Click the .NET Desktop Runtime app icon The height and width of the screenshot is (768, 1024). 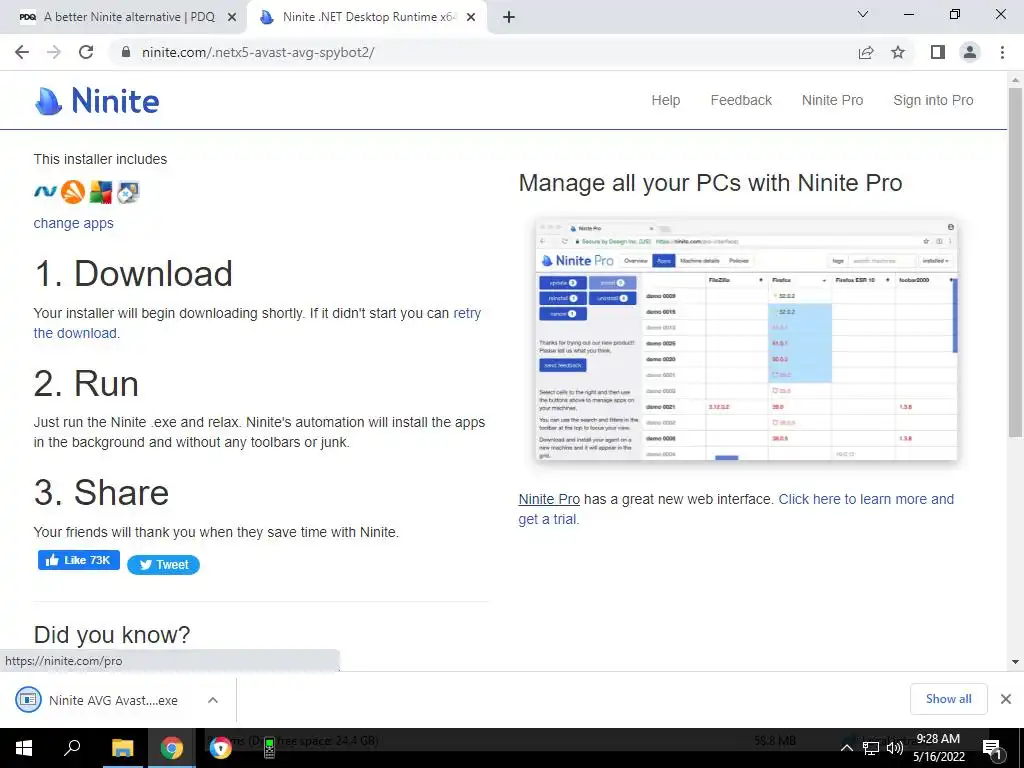click(x=46, y=192)
